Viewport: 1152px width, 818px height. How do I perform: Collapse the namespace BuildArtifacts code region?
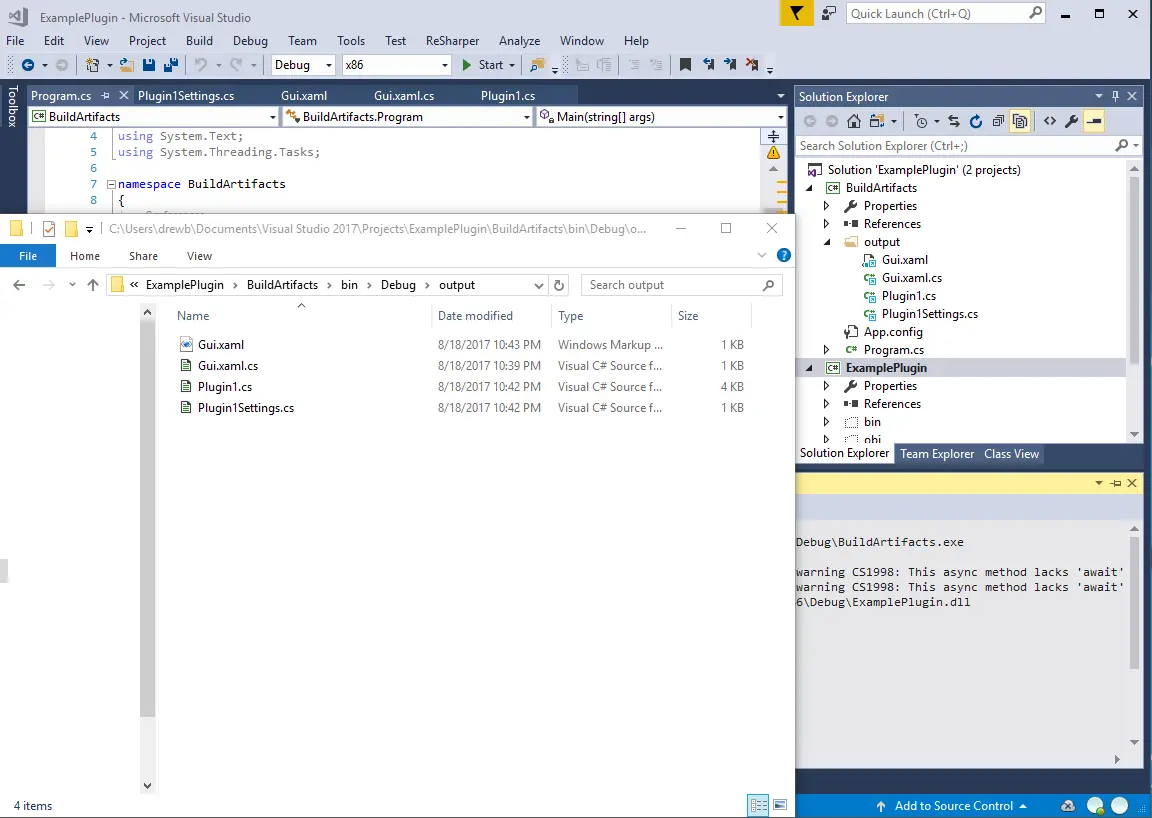112,184
